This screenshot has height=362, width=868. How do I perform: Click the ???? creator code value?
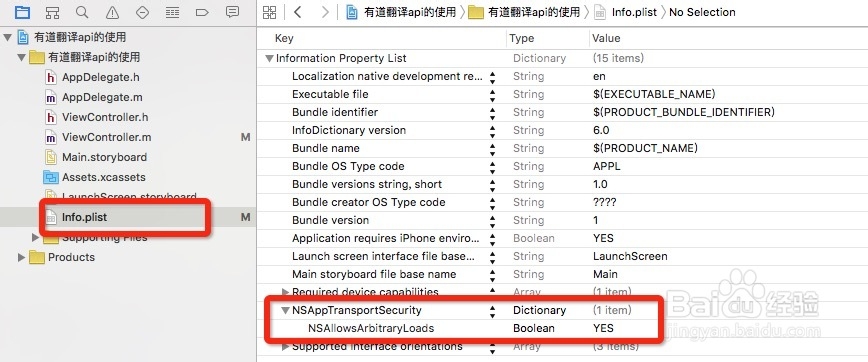pos(604,202)
